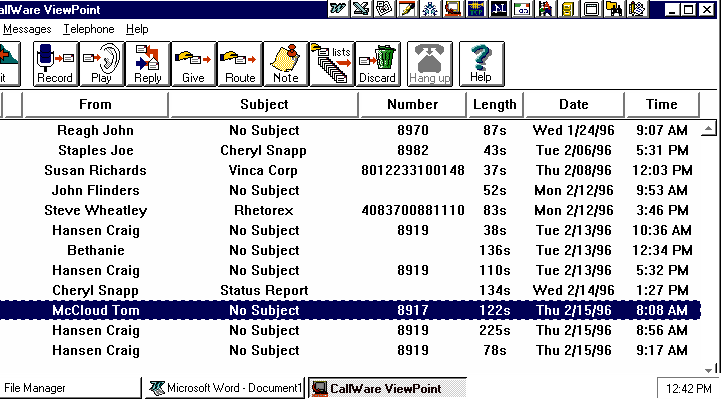The height and width of the screenshot is (401, 721).
Task: Click the Discard trash can button
Action: coord(378,64)
